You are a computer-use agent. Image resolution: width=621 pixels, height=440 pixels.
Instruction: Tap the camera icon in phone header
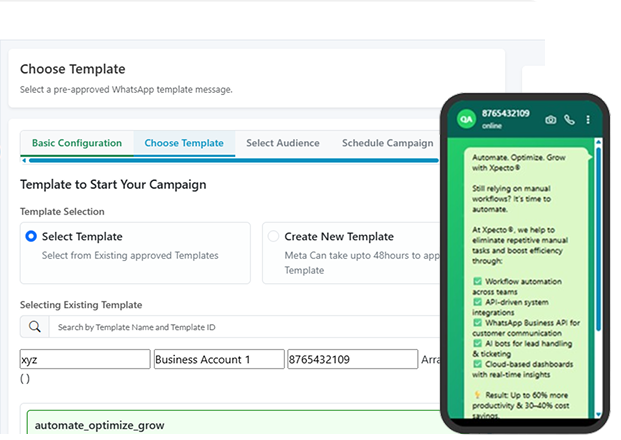click(x=550, y=120)
